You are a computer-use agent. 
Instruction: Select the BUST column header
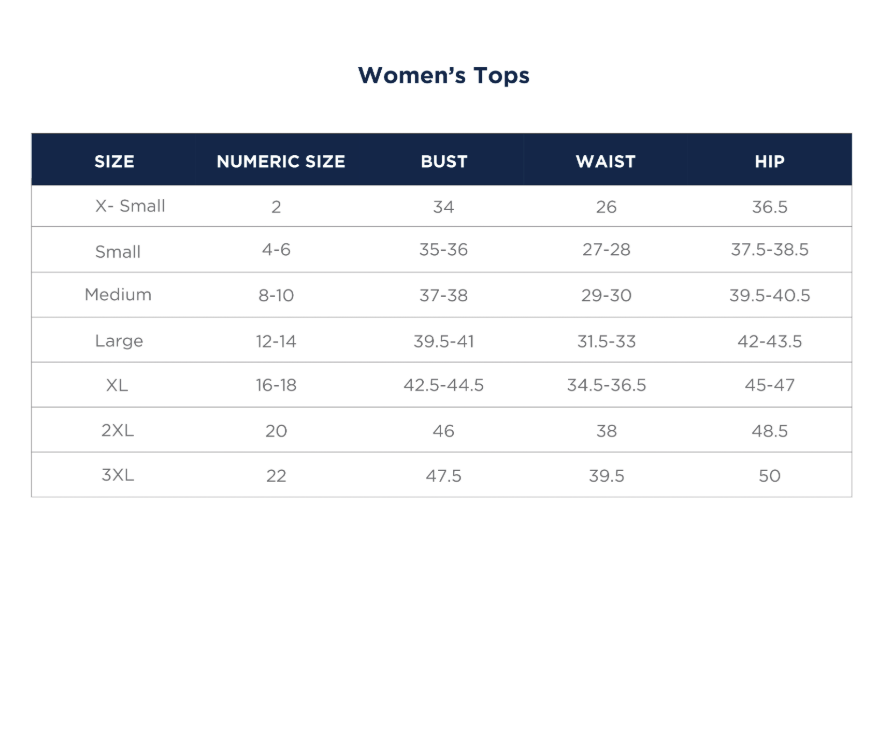tap(444, 161)
